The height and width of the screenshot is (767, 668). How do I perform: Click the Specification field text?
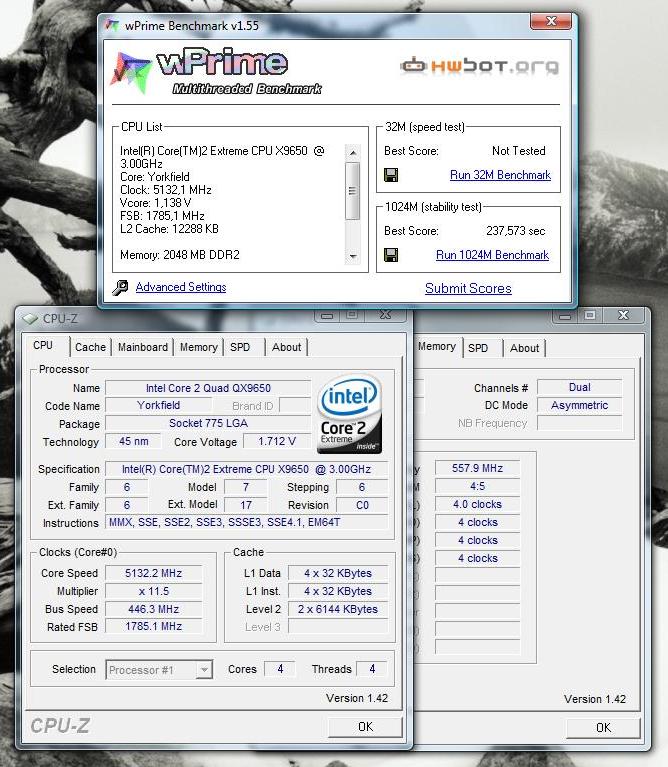click(246, 469)
